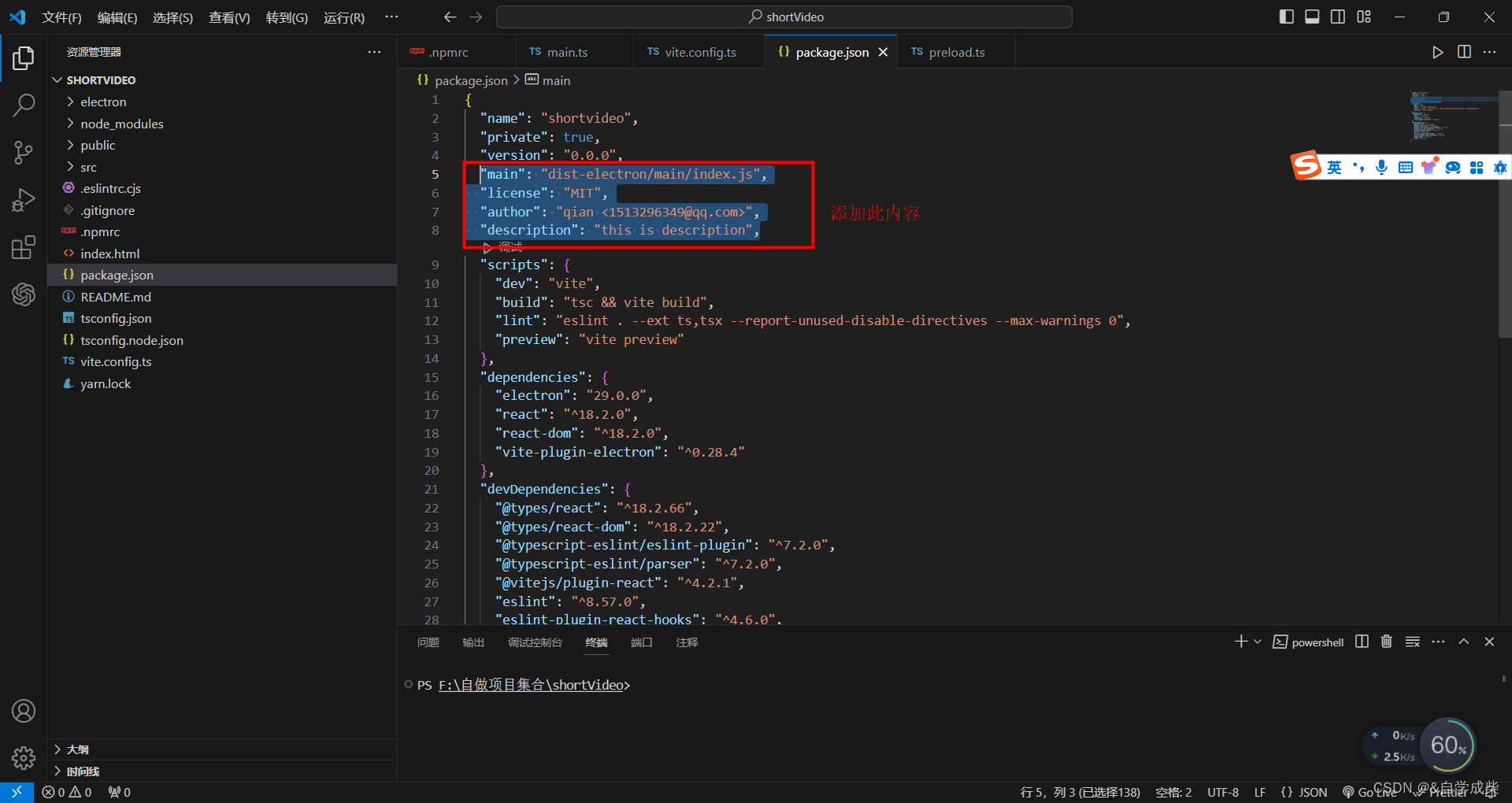Collapse the SHORTVIDEO folder tree
Screen dimensions: 1512x803
coord(57,79)
